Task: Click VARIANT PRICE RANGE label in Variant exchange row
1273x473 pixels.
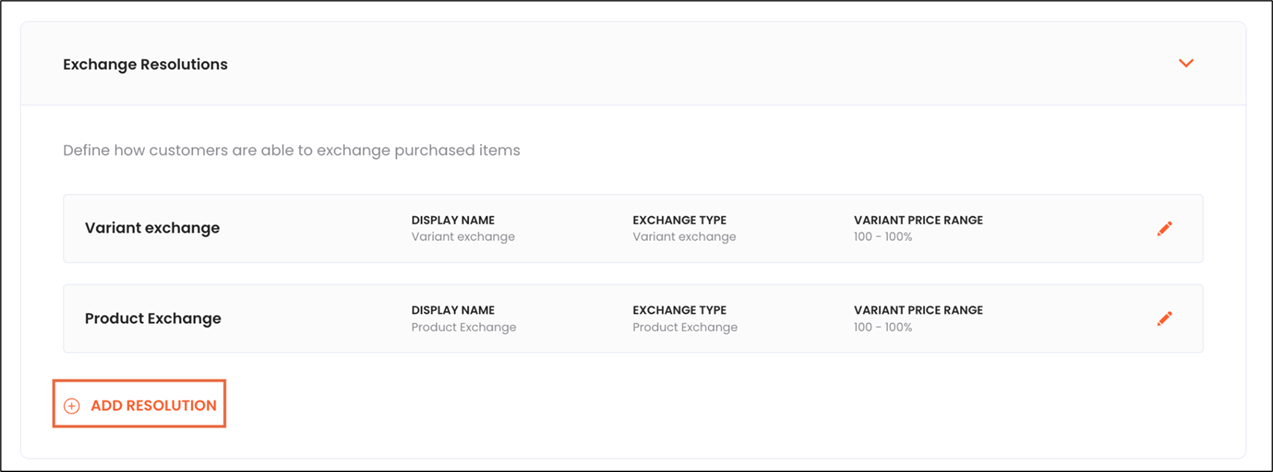Action: [917, 220]
